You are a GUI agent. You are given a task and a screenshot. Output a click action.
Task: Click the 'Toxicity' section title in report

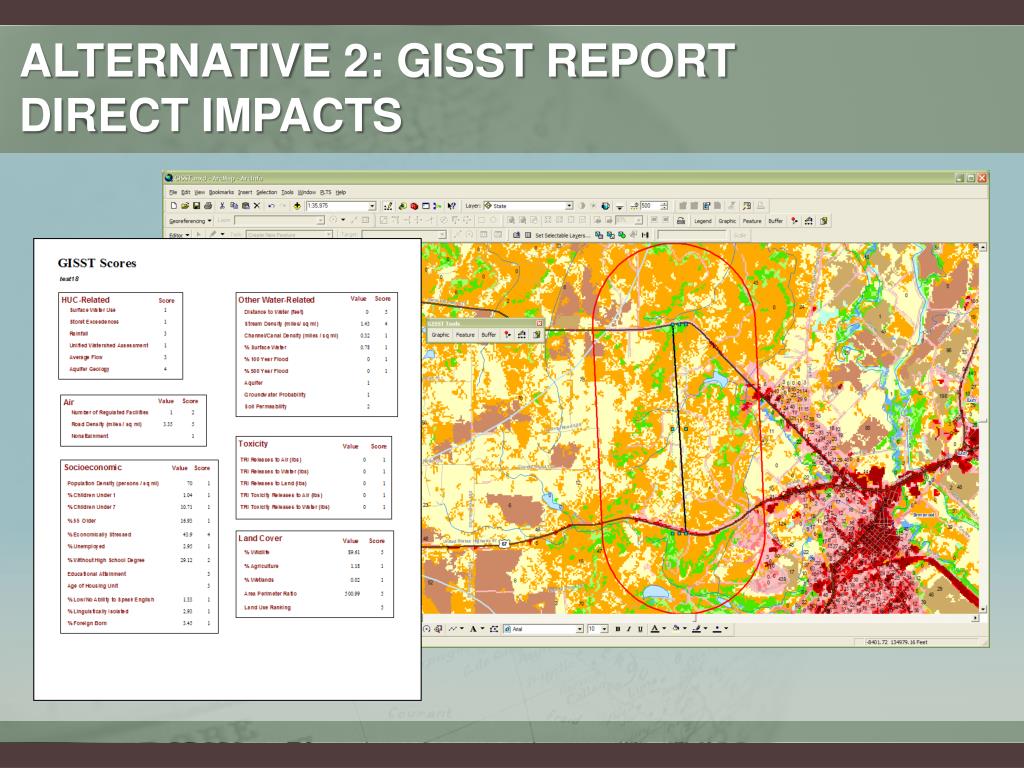tap(253, 443)
